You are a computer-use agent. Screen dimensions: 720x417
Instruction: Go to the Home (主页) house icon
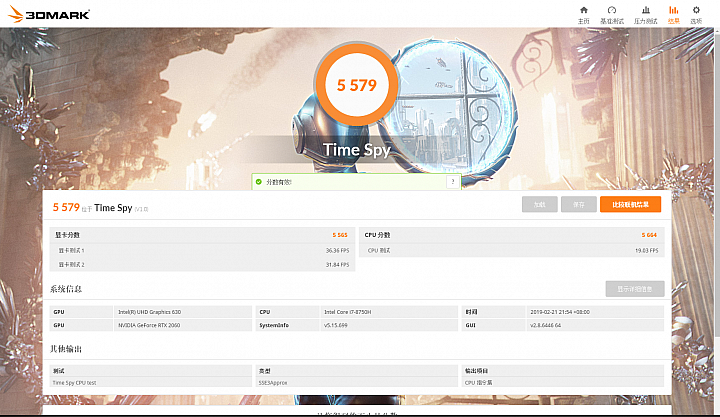pos(584,10)
